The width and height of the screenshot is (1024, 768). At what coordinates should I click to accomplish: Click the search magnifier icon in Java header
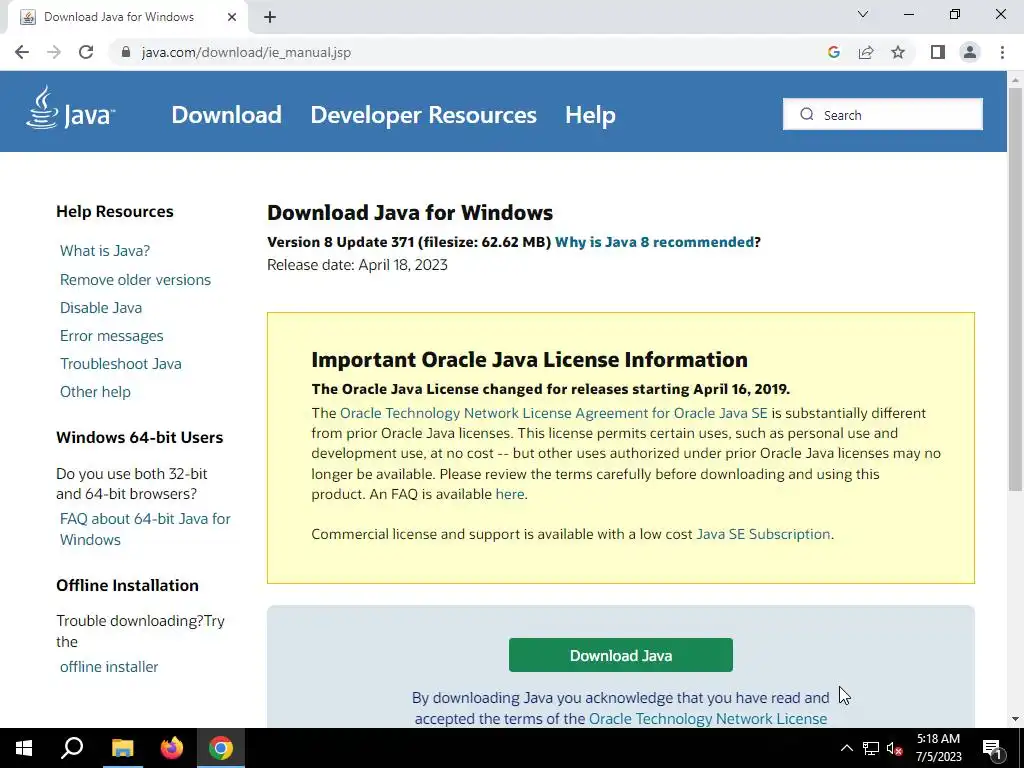coord(807,114)
